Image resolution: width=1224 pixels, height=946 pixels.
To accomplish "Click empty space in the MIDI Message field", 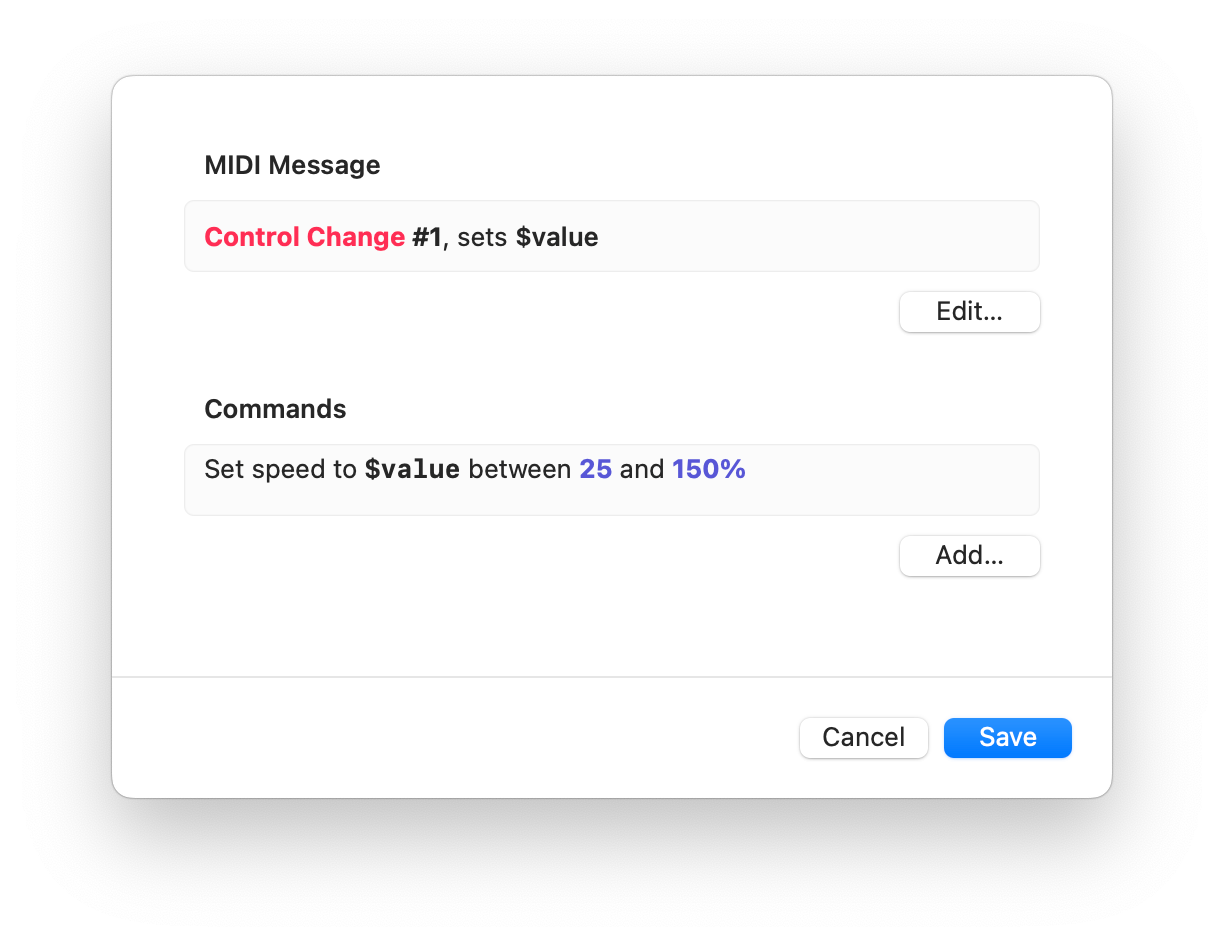I will click(x=820, y=238).
